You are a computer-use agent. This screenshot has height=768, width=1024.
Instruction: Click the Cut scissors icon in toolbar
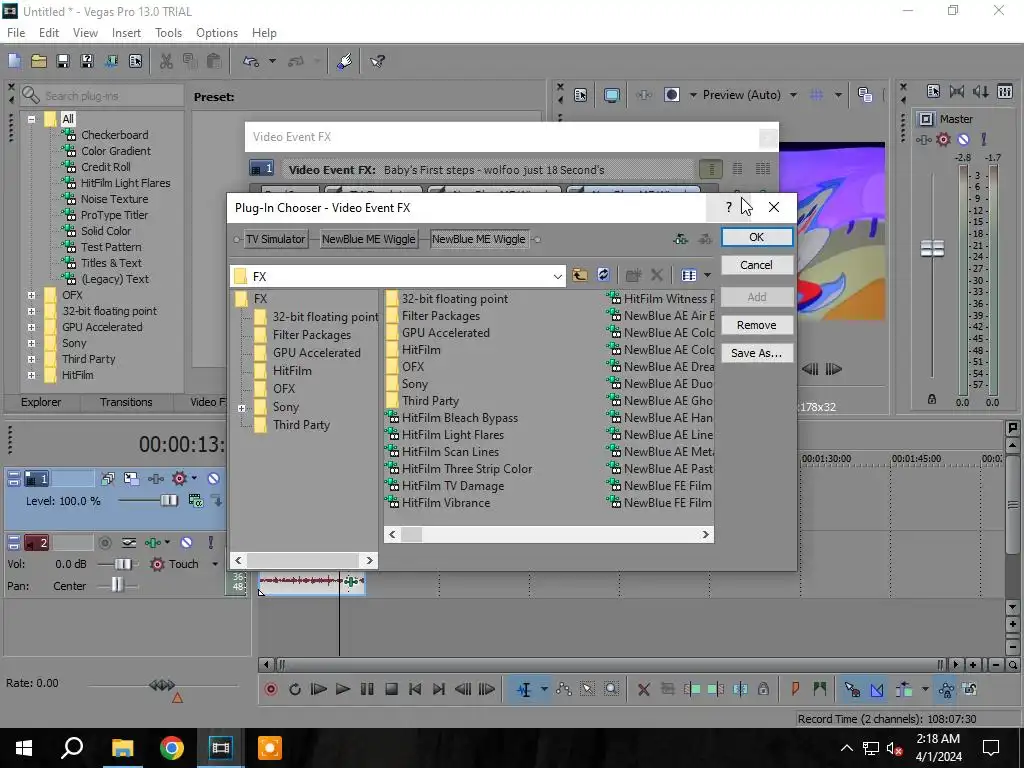click(167, 61)
